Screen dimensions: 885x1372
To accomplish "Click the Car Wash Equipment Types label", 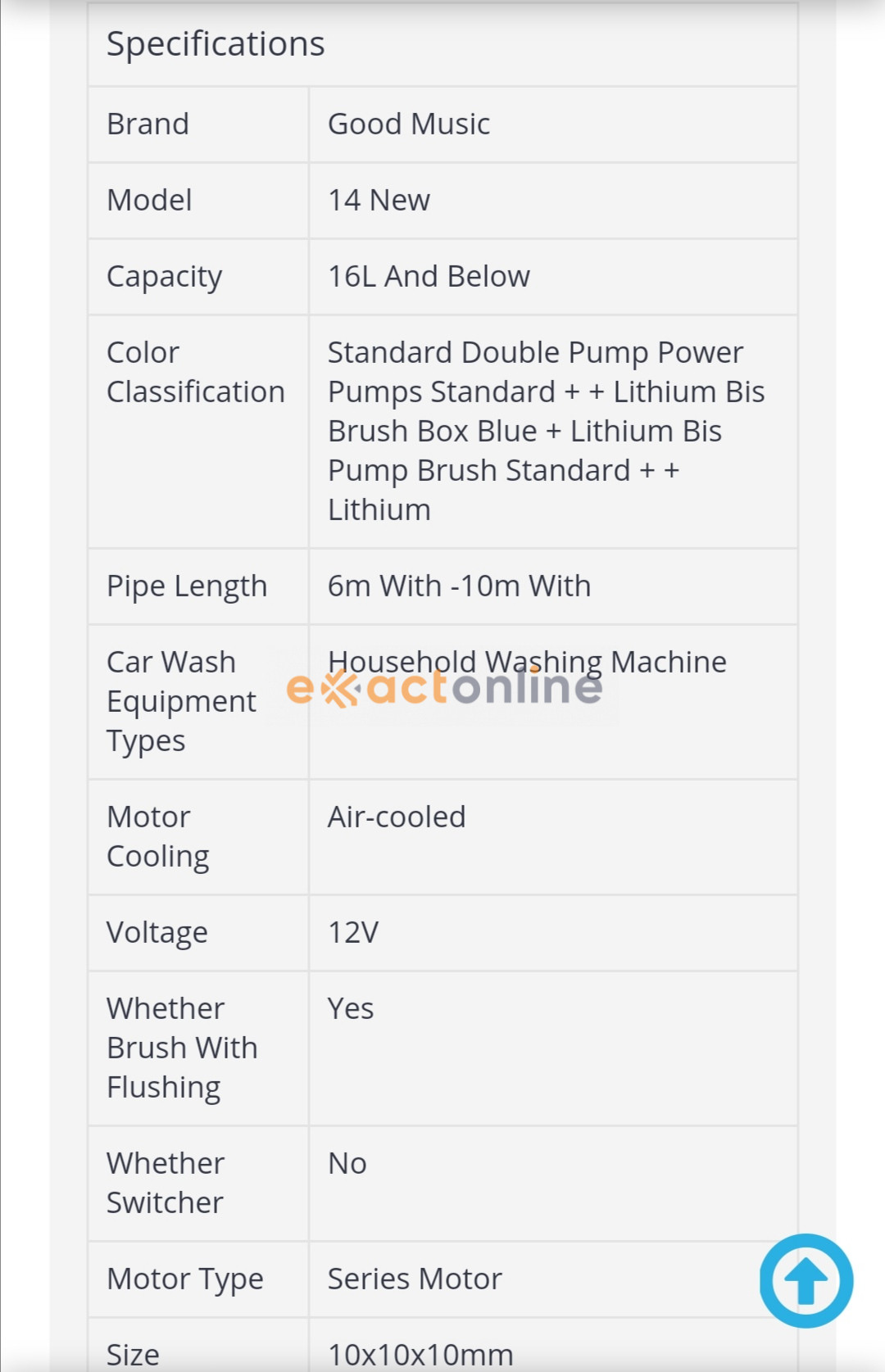I will pos(181,701).
